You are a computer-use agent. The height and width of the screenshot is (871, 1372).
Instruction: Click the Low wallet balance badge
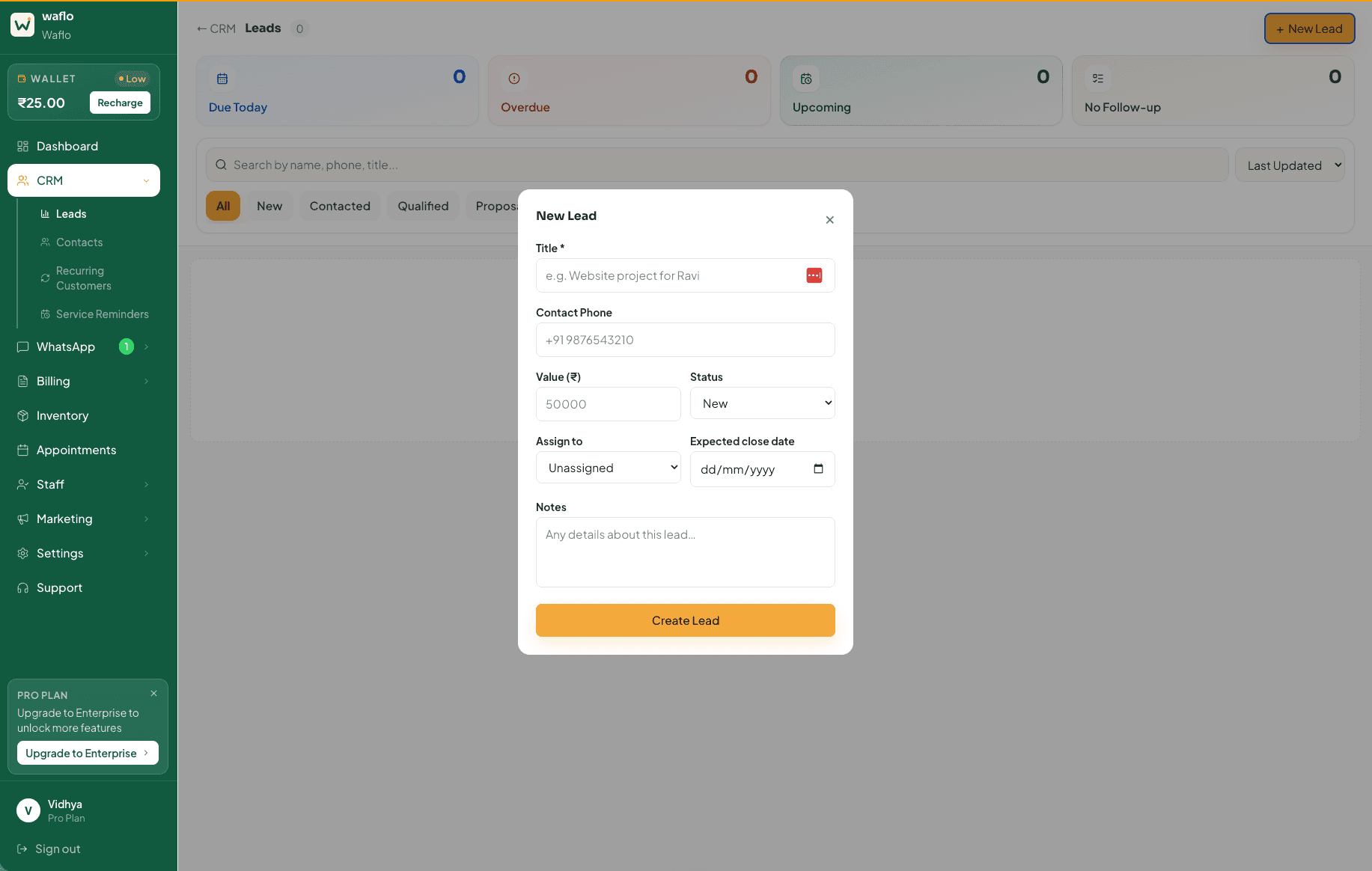pyautogui.click(x=132, y=79)
